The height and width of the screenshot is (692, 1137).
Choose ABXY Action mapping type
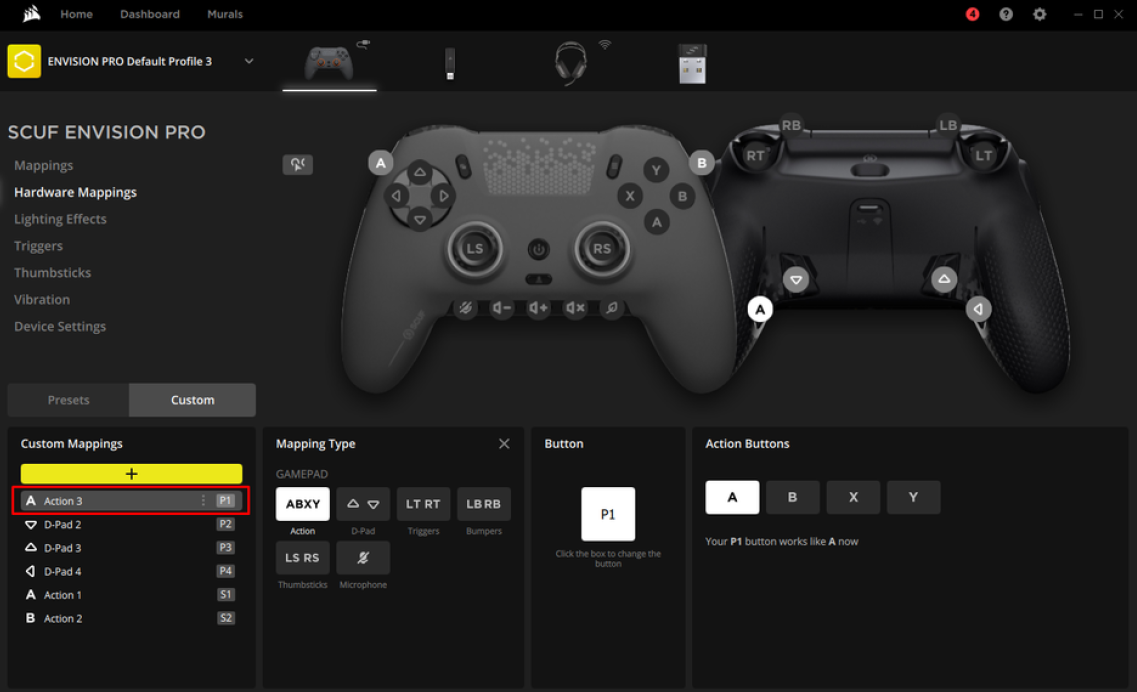point(302,504)
